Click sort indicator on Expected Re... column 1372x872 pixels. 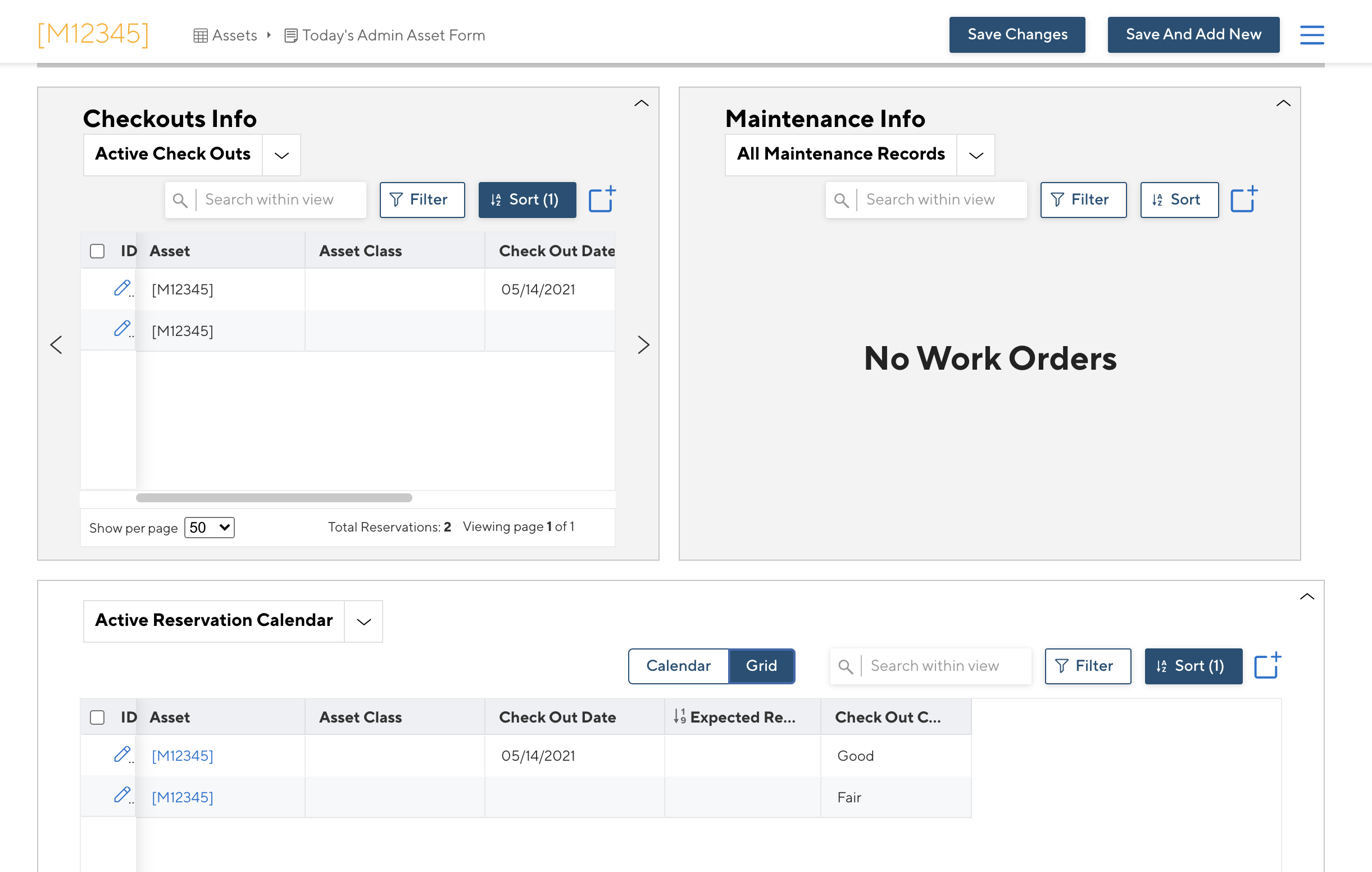click(680, 716)
